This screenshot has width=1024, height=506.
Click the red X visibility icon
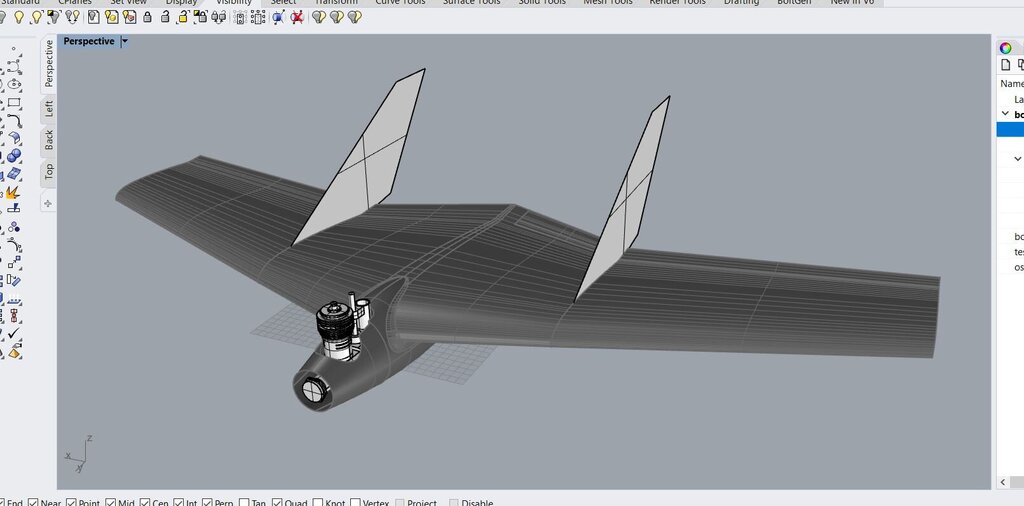click(297, 17)
